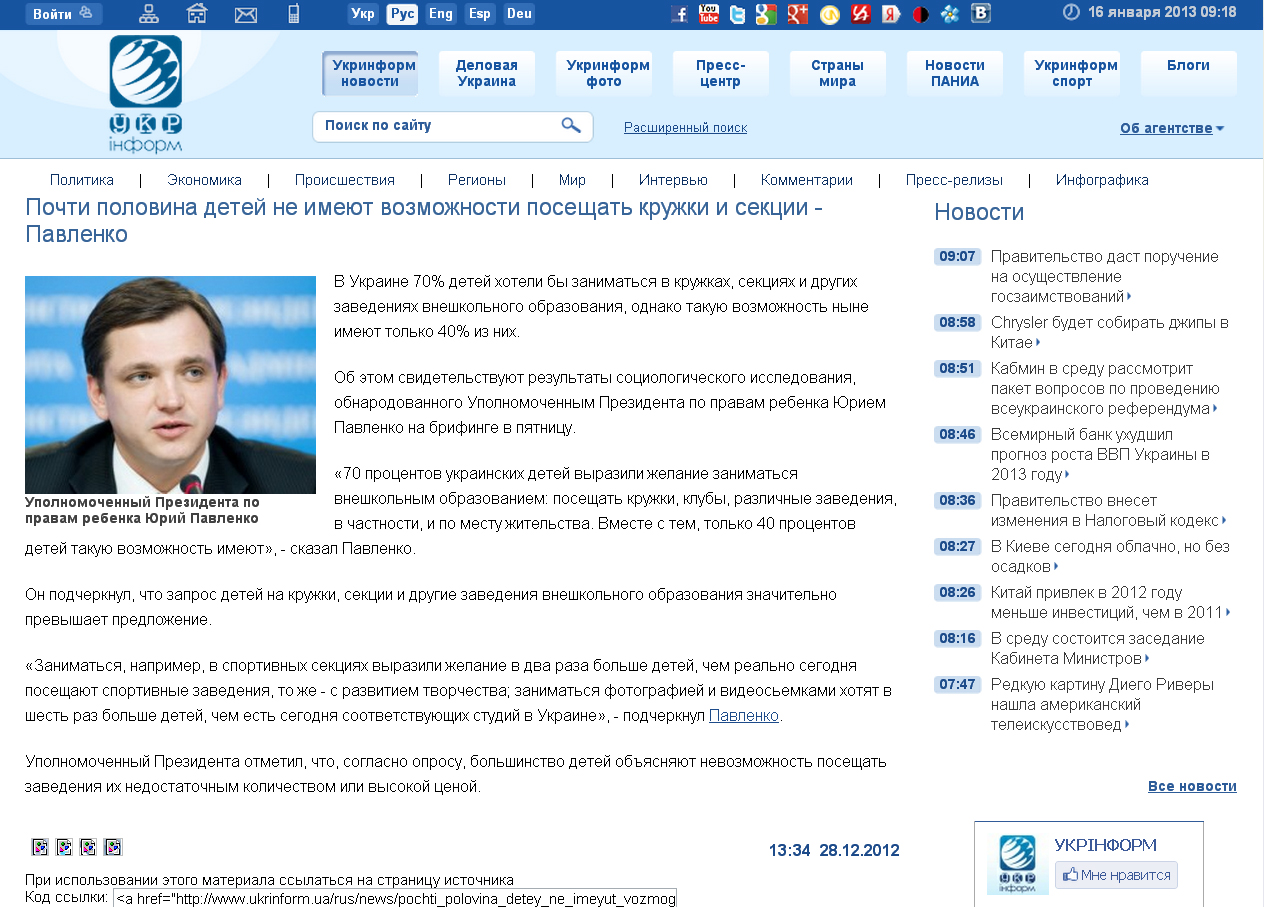The width and height of the screenshot is (1264, 907).
Task: Open the Пресс-центр tab
Action: [721, 73]
